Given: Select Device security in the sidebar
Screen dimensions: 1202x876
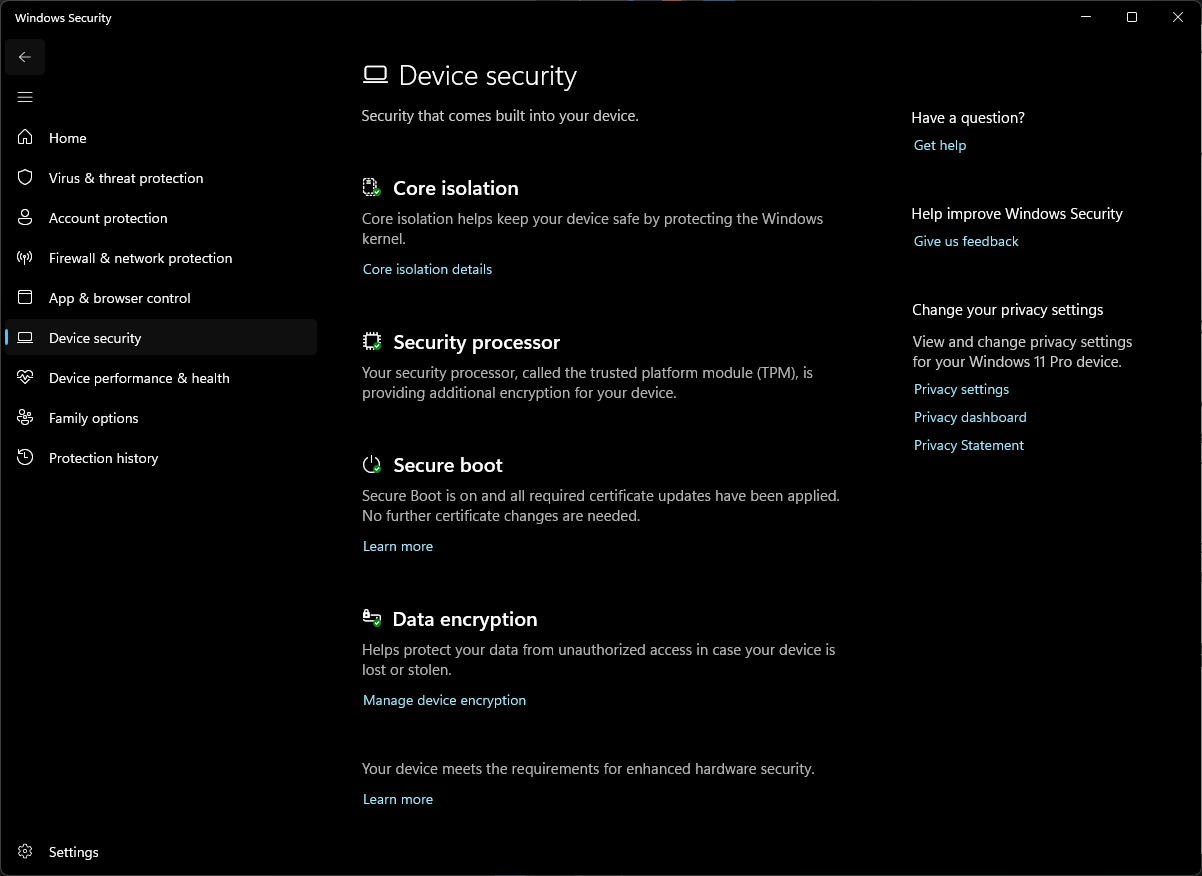Looking at the screenshot, I should pyautogui.click(x=161, y=338).
